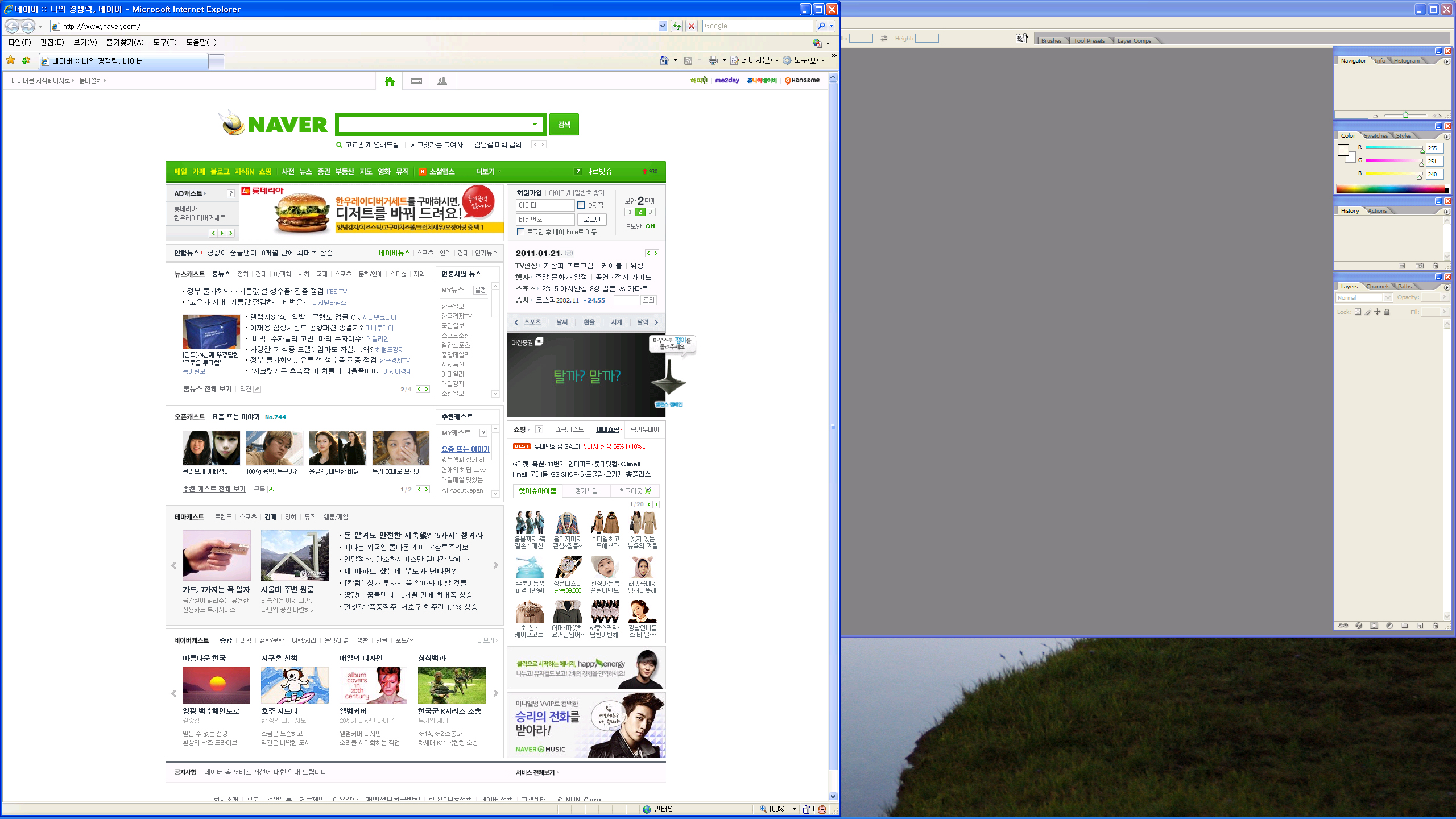The image size is (1456, 819).
Task: Open the 파일(F) menu
Action: pos(19,43)
